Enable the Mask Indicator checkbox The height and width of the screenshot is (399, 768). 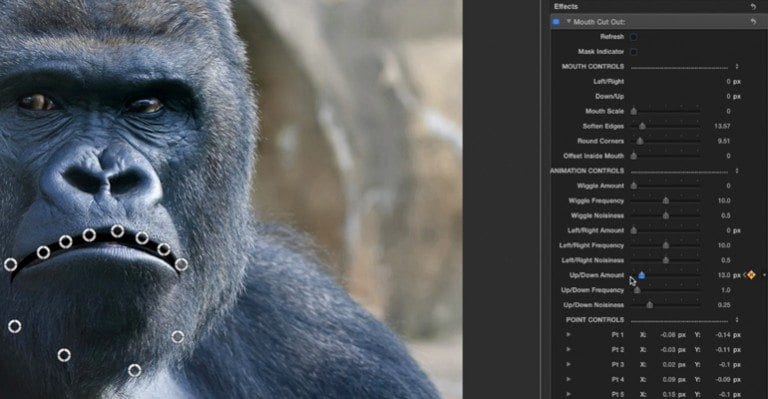pyautogui.click(x=633, y=51)
